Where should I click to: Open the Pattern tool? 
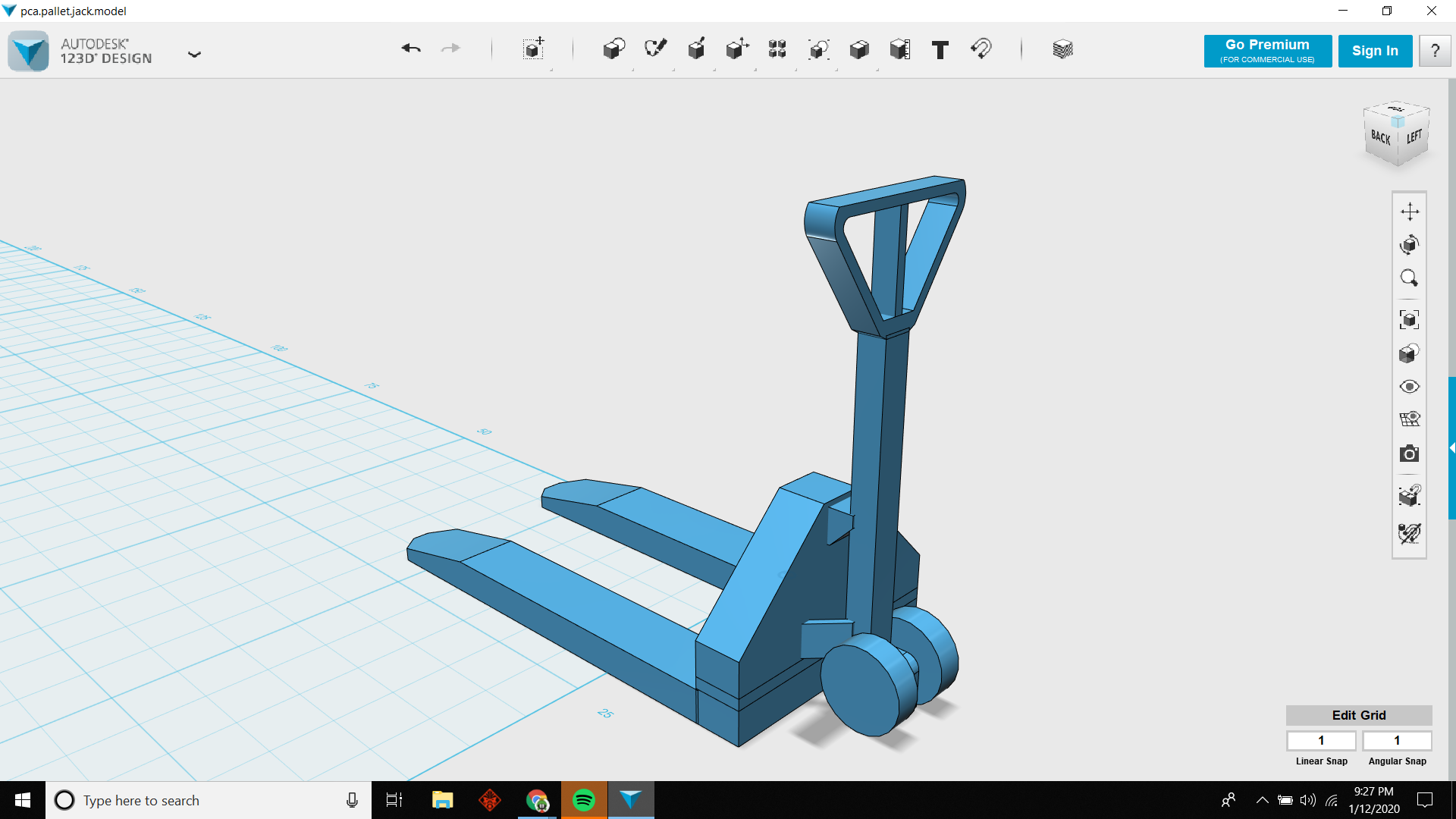pos(777,49)
